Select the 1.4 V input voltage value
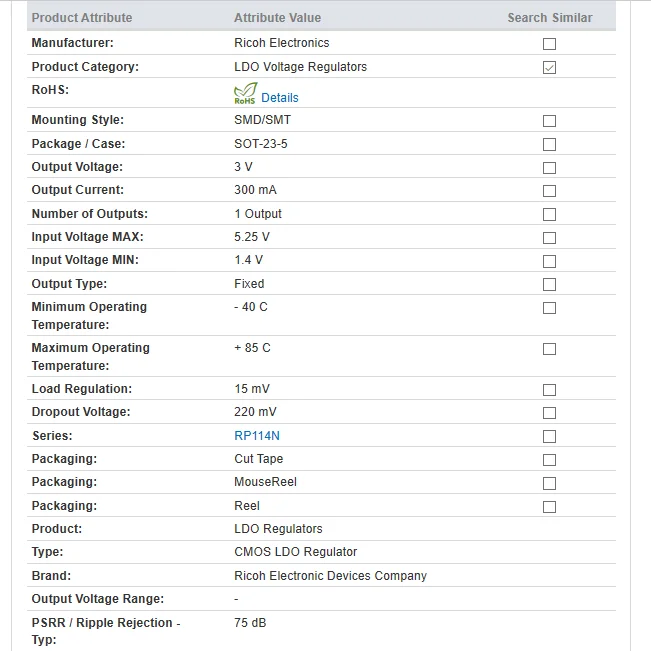This screenshot has height=651, width=651. pos(248,260)
